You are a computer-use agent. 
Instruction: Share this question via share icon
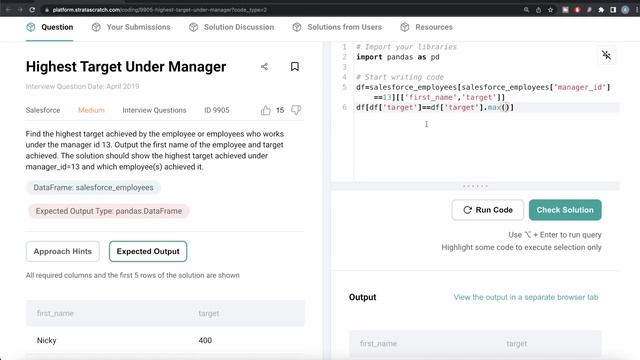(x=264, y=67)
